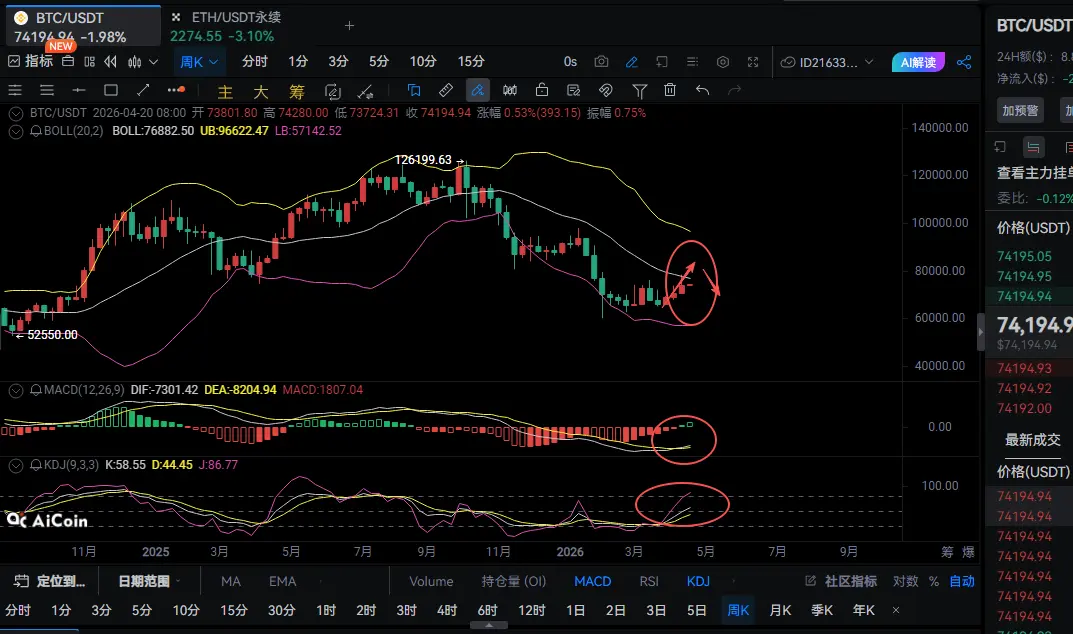Viewport: 1073px width, 634px height.
Task: Click the share icon beside AI解读
Action: tap(964, 62)
